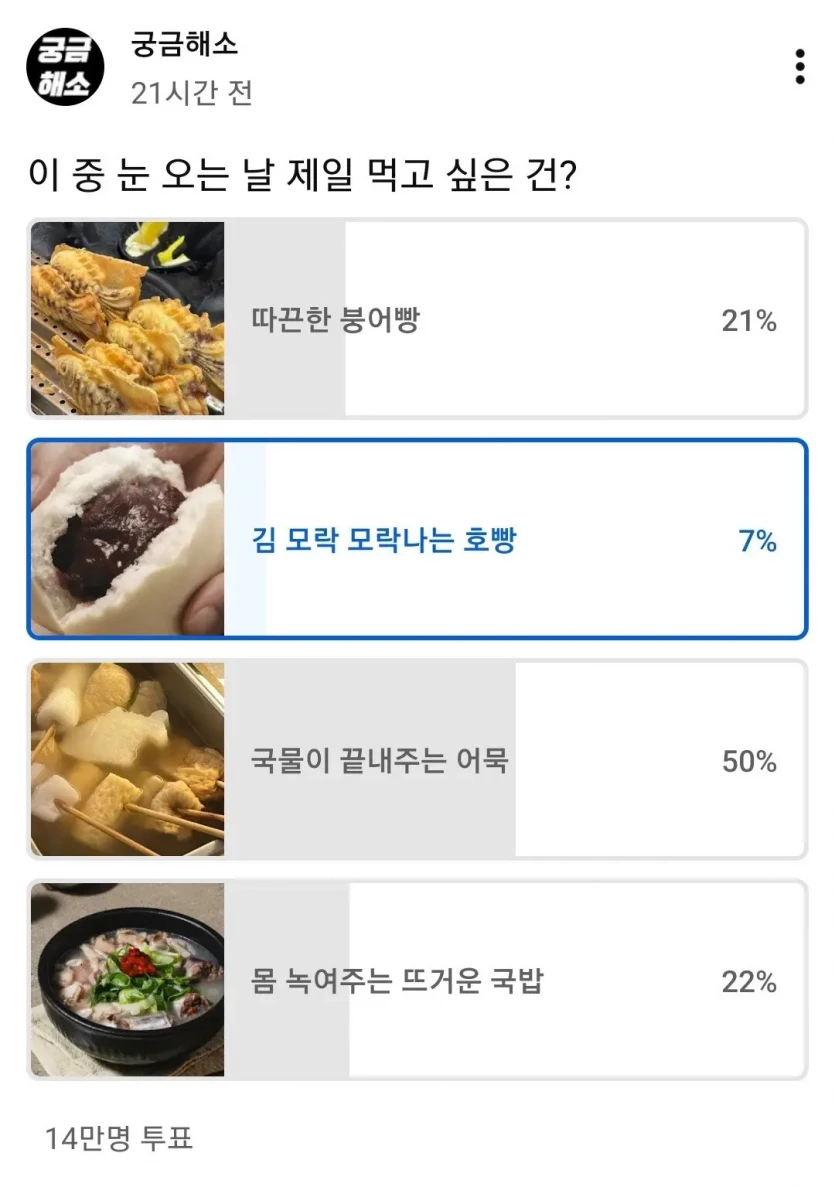835x1187 pixels.
Task: Click the 어묵 fish cake skewer thumbnail
Action: 127,760
